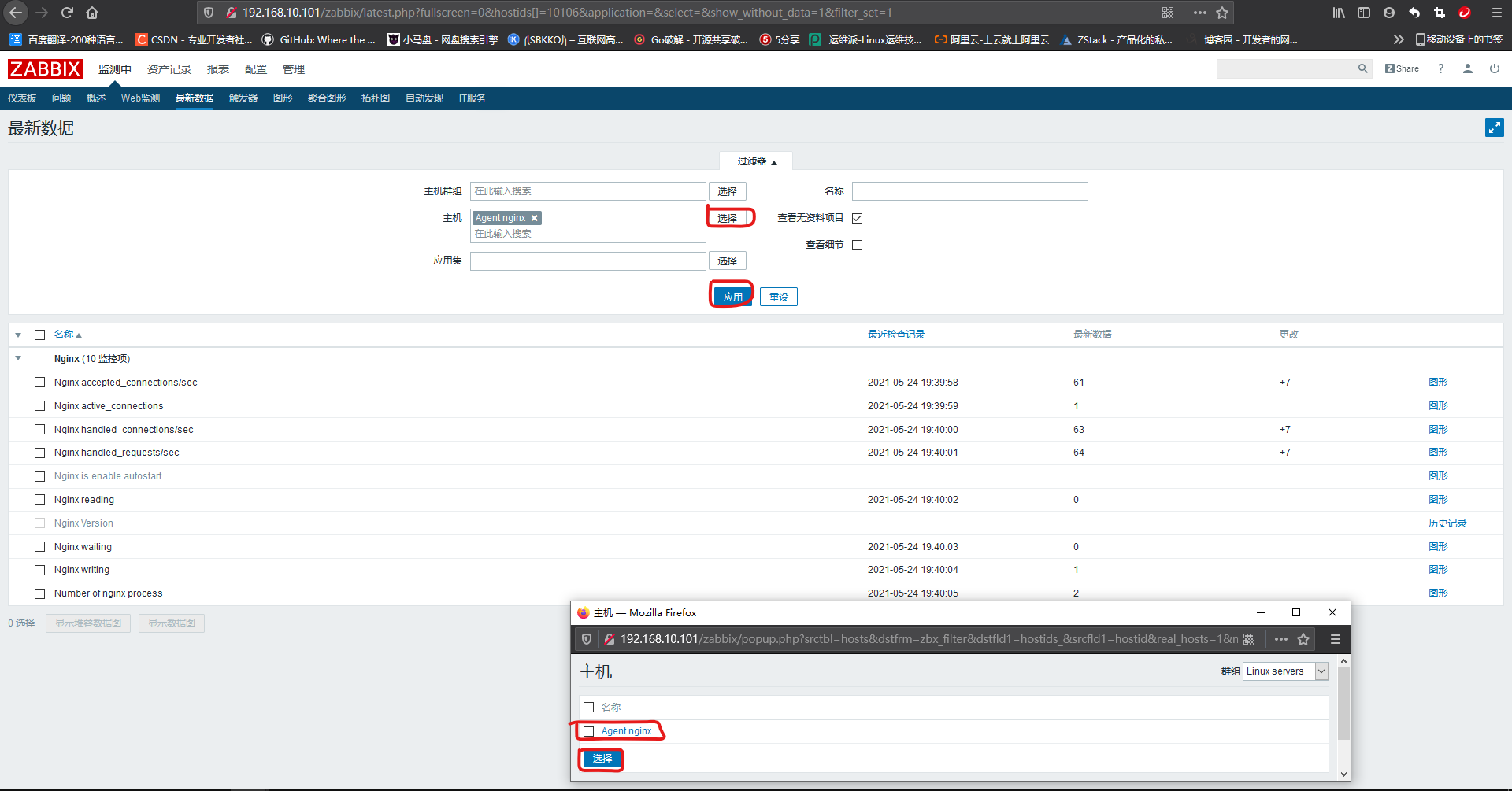Image resolution: width=1512 pixels, height=791 pixels.
Task: Click the Zabbix logo
Action: (x=45, y=69)
